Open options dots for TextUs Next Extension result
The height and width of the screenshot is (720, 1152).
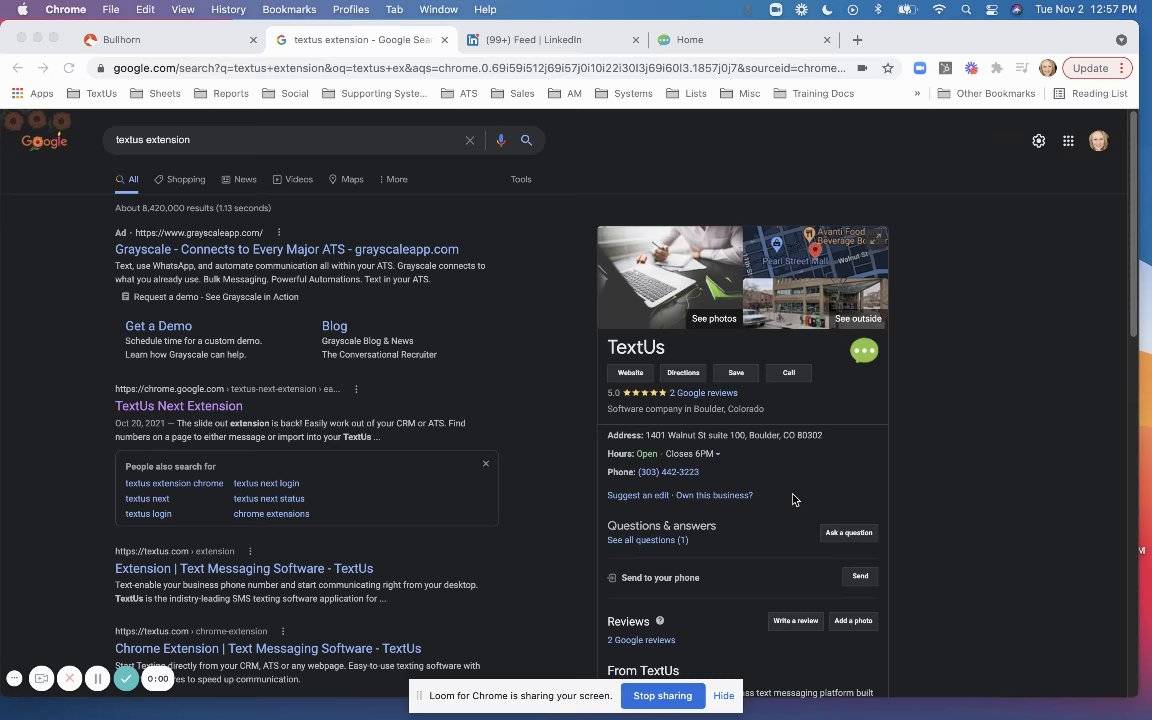coord(356,389)
